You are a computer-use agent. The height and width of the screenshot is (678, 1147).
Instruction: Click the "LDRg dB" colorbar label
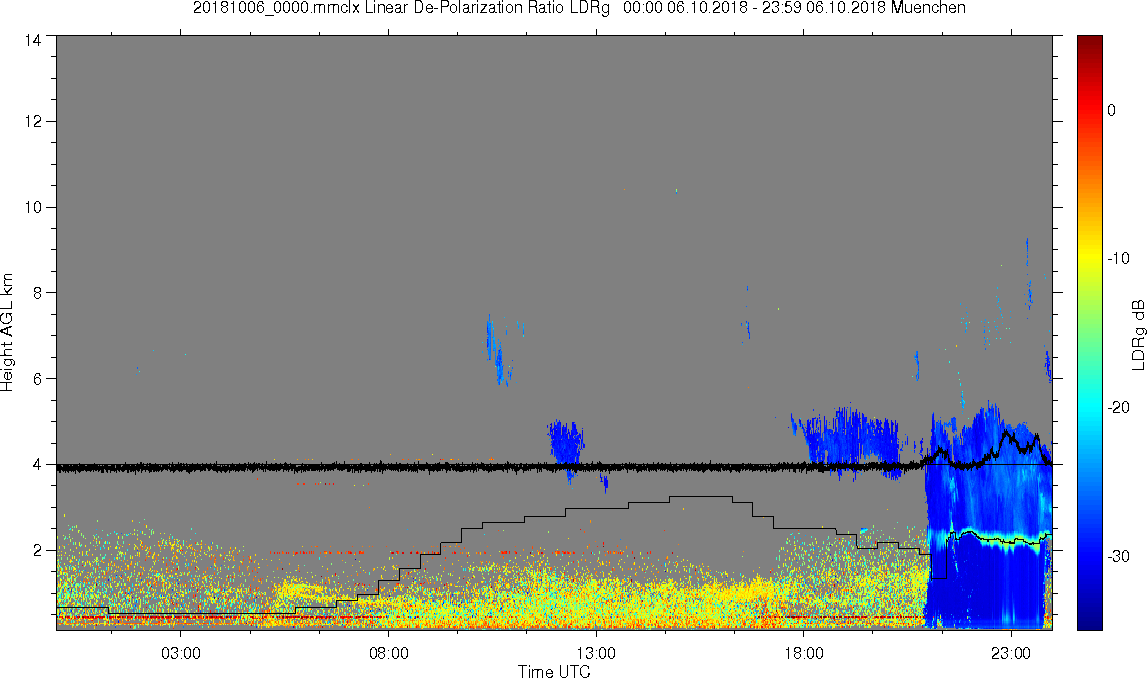(x=1137, y=334)
